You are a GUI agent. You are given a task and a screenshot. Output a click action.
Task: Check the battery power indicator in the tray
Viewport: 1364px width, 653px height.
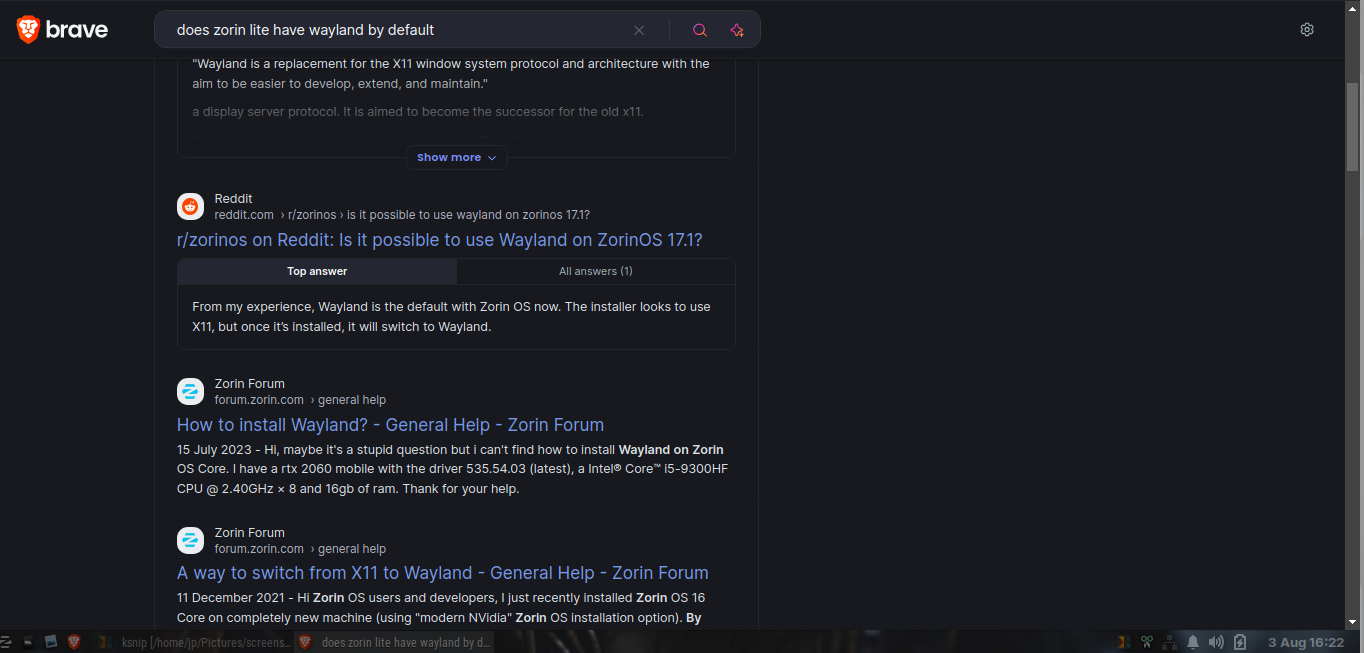pos(1240,642)
